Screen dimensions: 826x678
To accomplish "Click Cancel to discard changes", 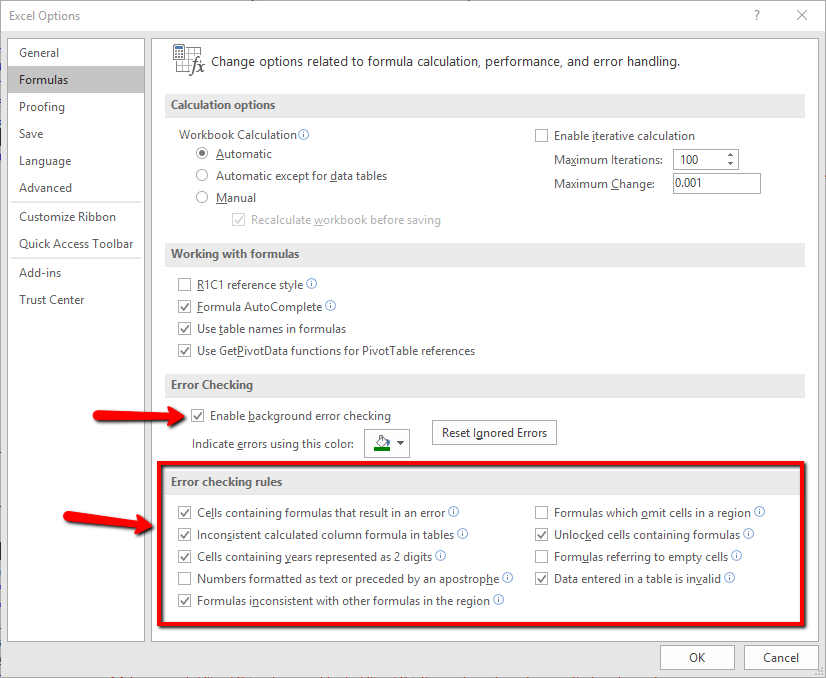I will [781, 657].
